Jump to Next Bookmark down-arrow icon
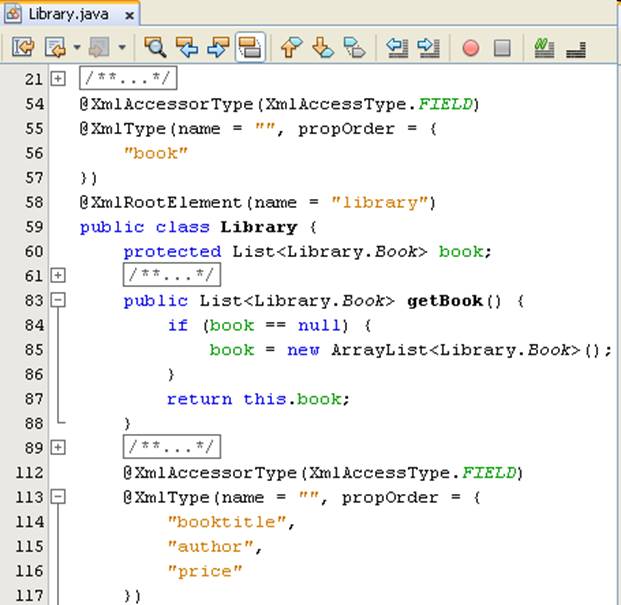Screen dimensions: 621x605 (323, 47)
